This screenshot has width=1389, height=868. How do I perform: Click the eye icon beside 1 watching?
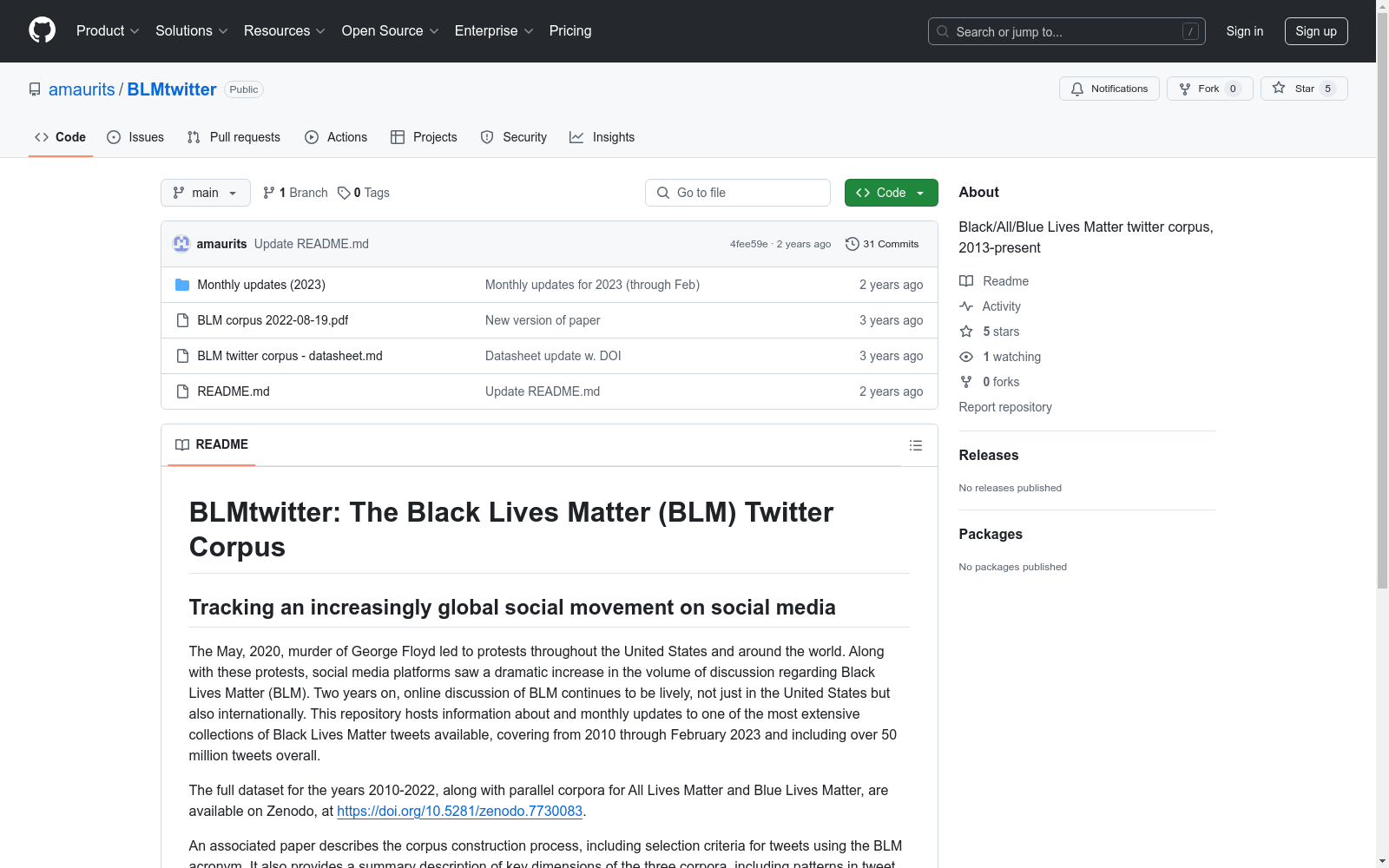click(966, 357)
